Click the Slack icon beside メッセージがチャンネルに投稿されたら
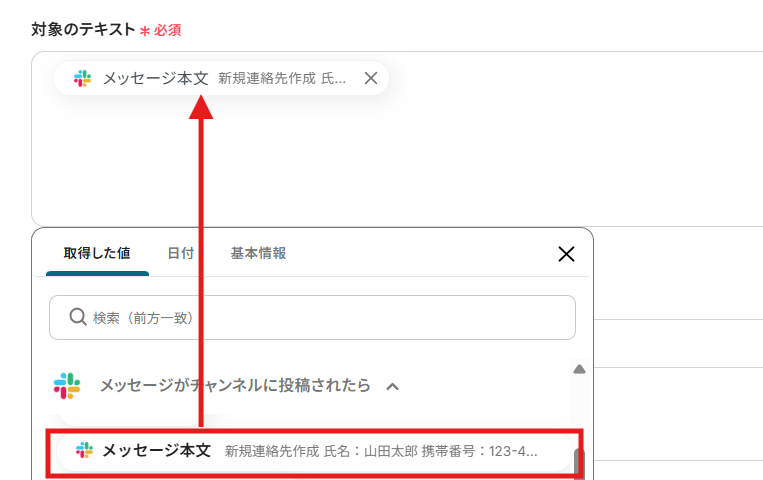 [x=67, y=386]
